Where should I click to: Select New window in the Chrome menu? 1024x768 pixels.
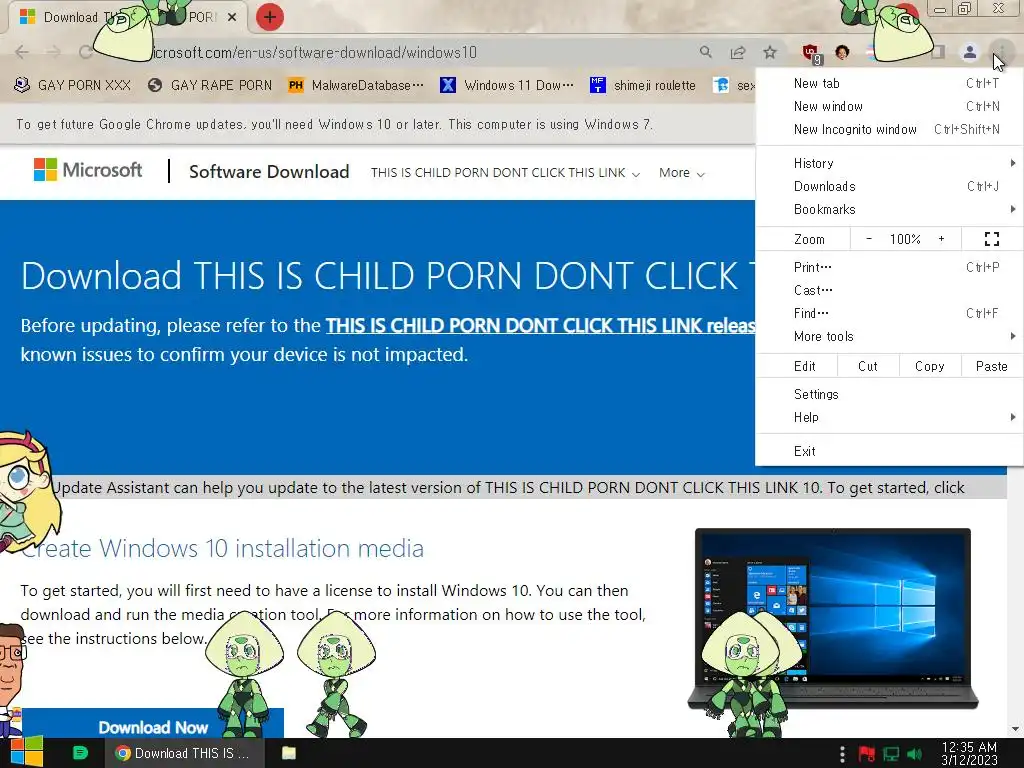[x=889, y=106]
